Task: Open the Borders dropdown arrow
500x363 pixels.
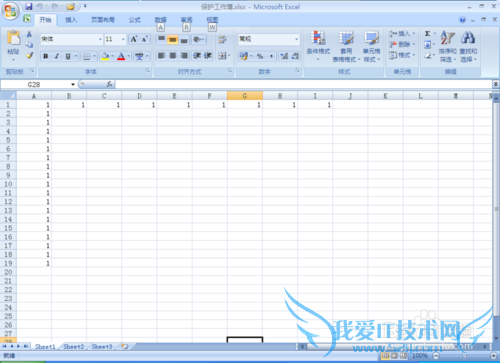Action: pos(95,56)
